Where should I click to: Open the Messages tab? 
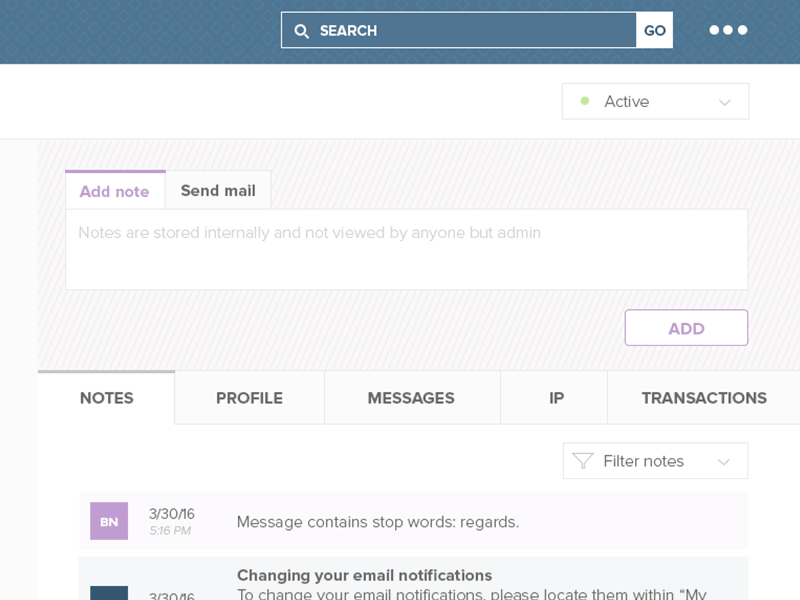click(x=411, y=398)
